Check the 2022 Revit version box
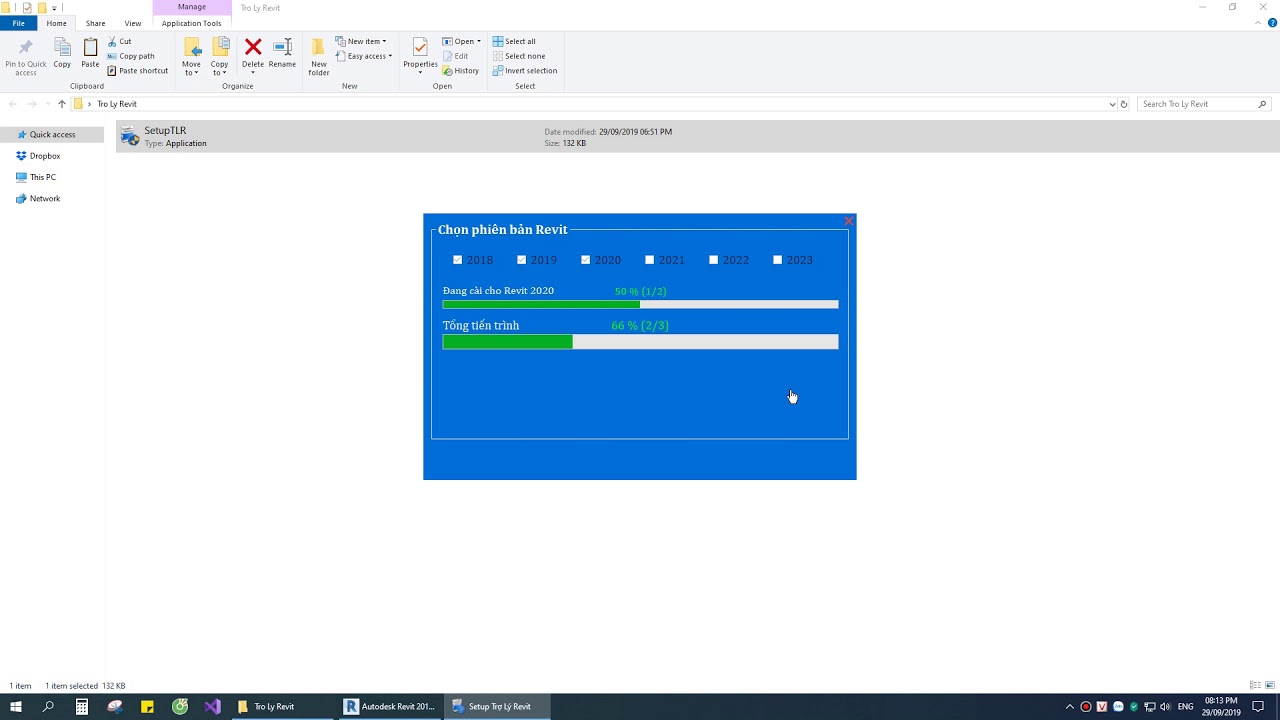The width and height of the screenshot is (1280, 720). tap(714, 260)
